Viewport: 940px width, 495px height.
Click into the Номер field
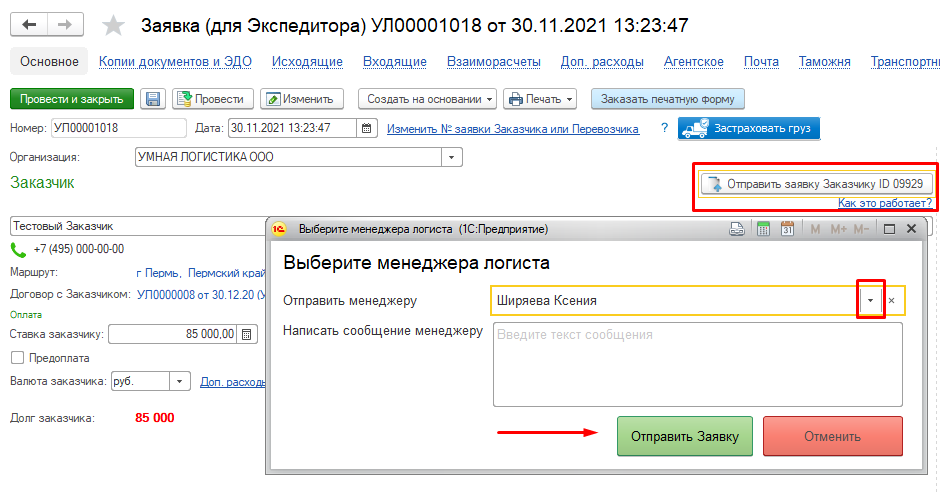click(x=119, y=128)
